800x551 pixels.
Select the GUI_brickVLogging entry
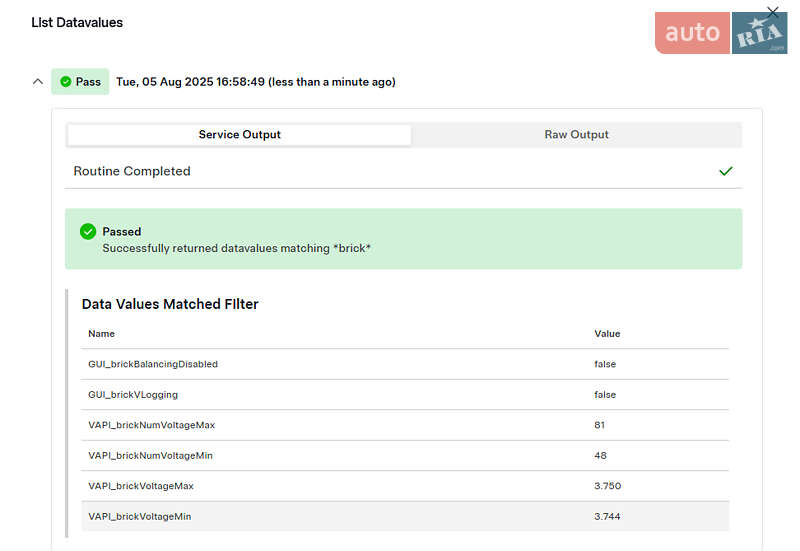coord(133,395)
